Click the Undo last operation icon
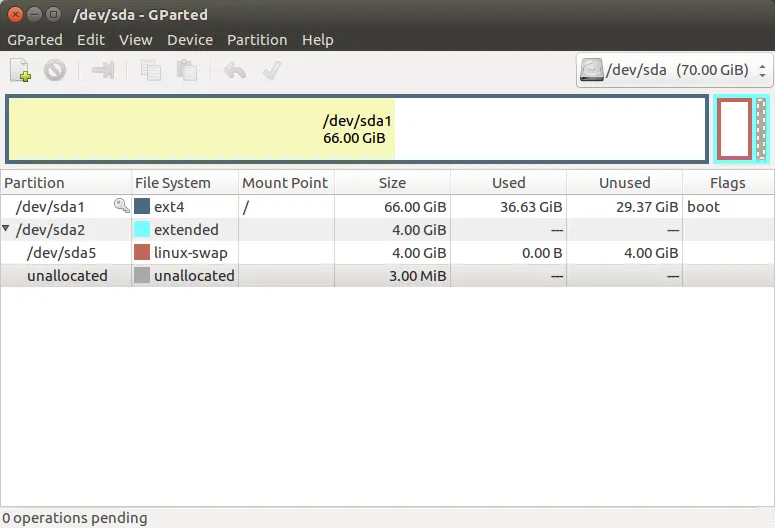The height and width of the screenshot is (528, 775). click(235, 70)
